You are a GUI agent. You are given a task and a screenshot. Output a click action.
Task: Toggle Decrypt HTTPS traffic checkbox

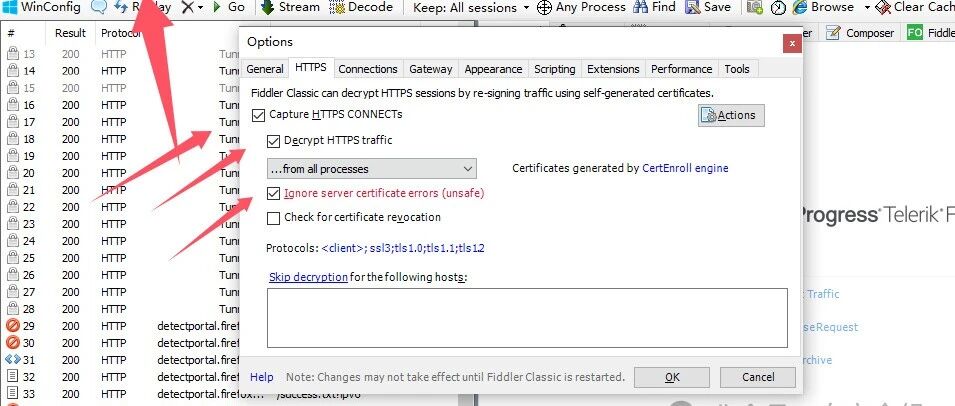coord(273,141)
